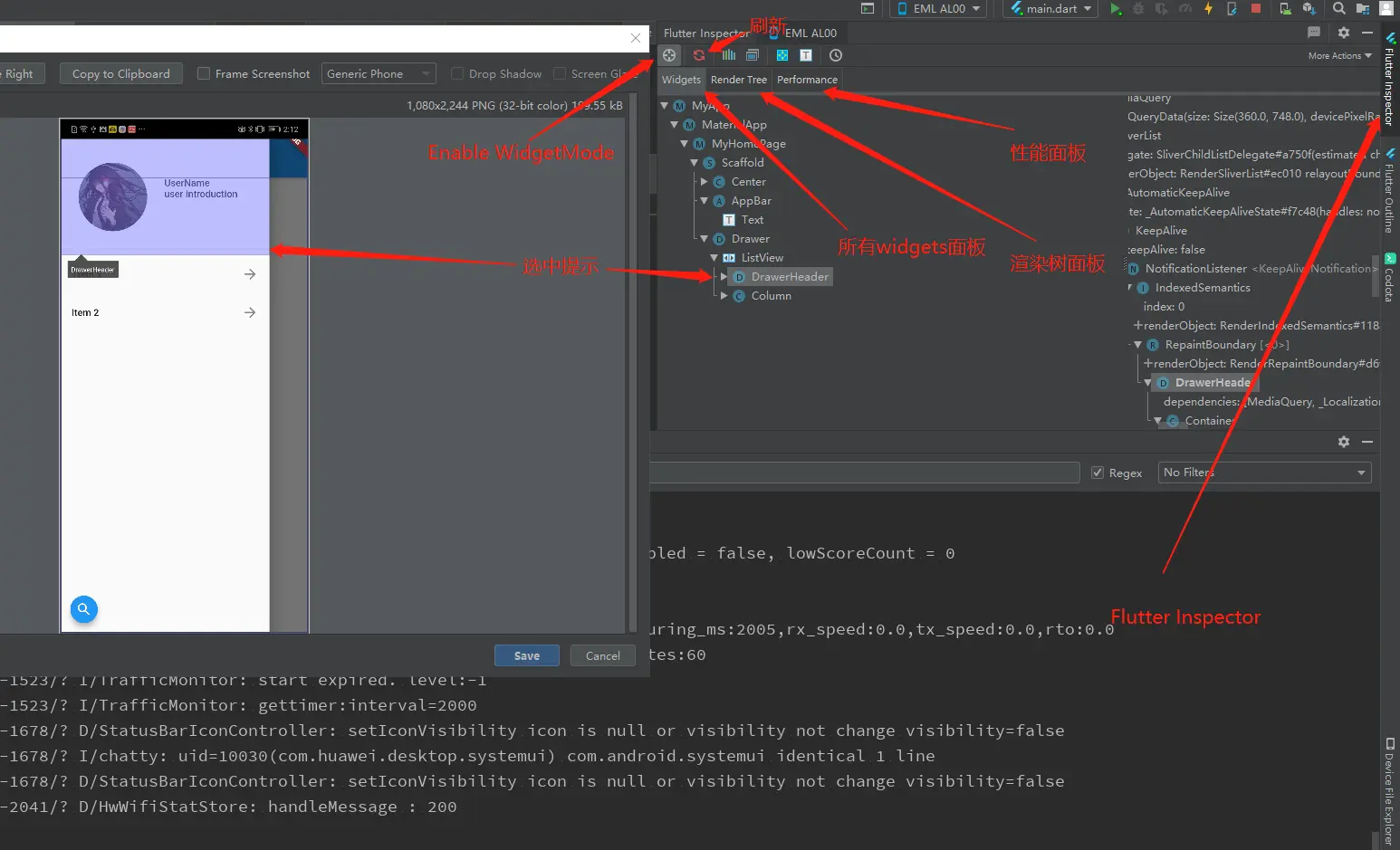Toggle the debug paint icon

click(x=782, y=55)
